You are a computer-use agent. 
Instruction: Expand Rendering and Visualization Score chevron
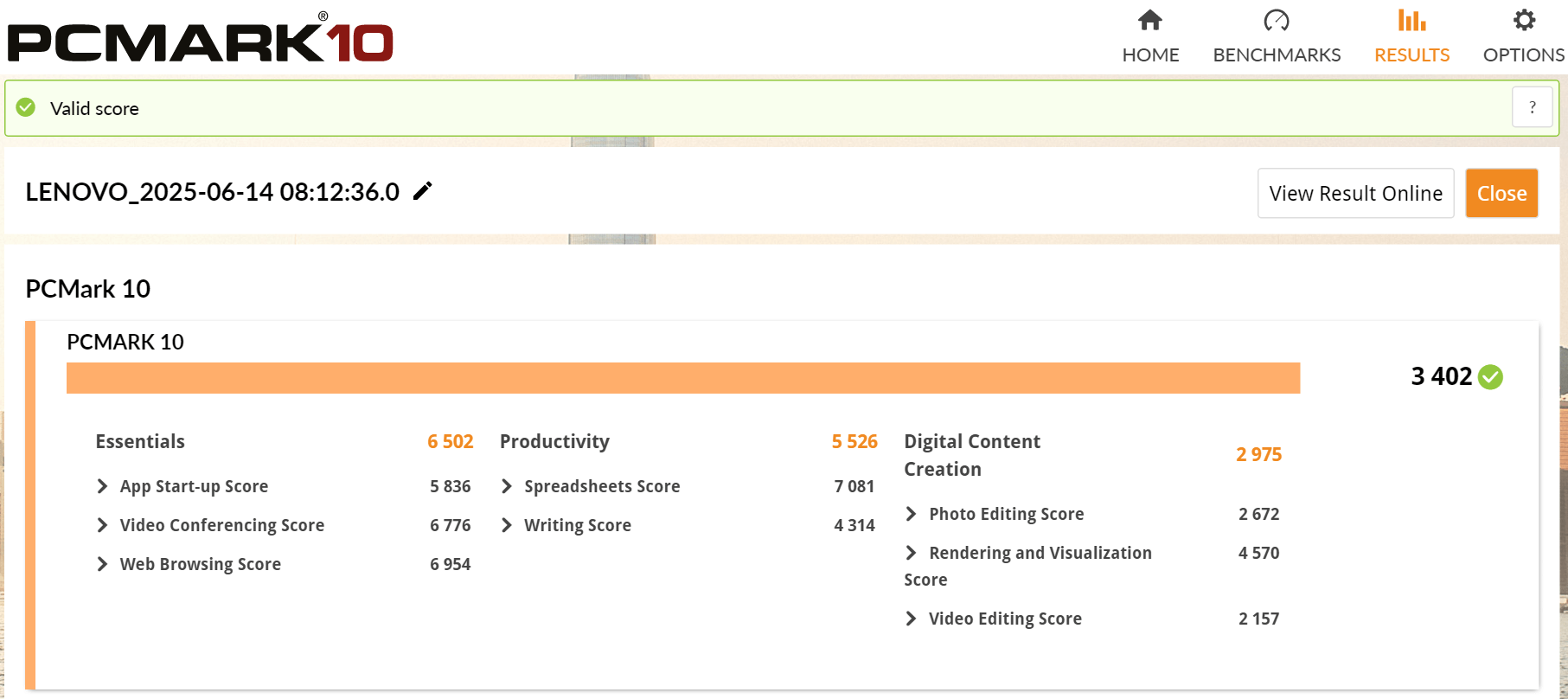point(911,553)
